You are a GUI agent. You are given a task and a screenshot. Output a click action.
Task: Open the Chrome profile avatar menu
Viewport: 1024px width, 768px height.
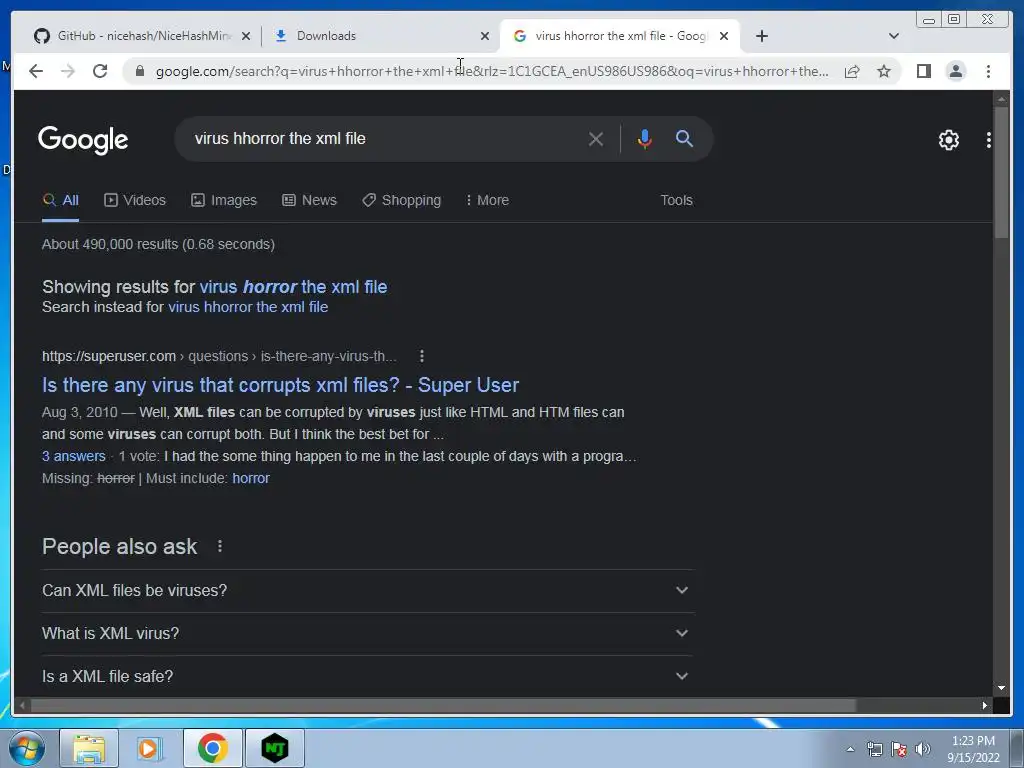[955, 71]
